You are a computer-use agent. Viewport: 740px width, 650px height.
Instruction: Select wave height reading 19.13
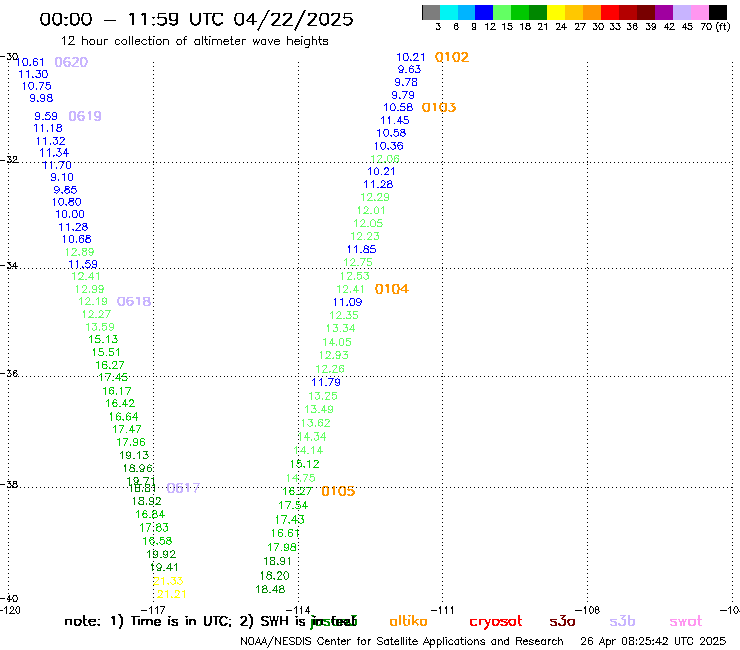point(134,455)
